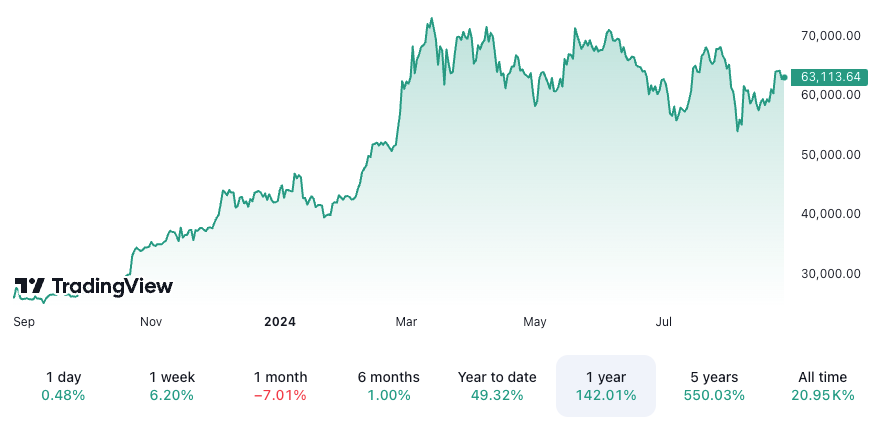The height and width of the screenshot is (425, 885).
Task: Click the 50,000.00 price axis label
Action: coord(831,154)
